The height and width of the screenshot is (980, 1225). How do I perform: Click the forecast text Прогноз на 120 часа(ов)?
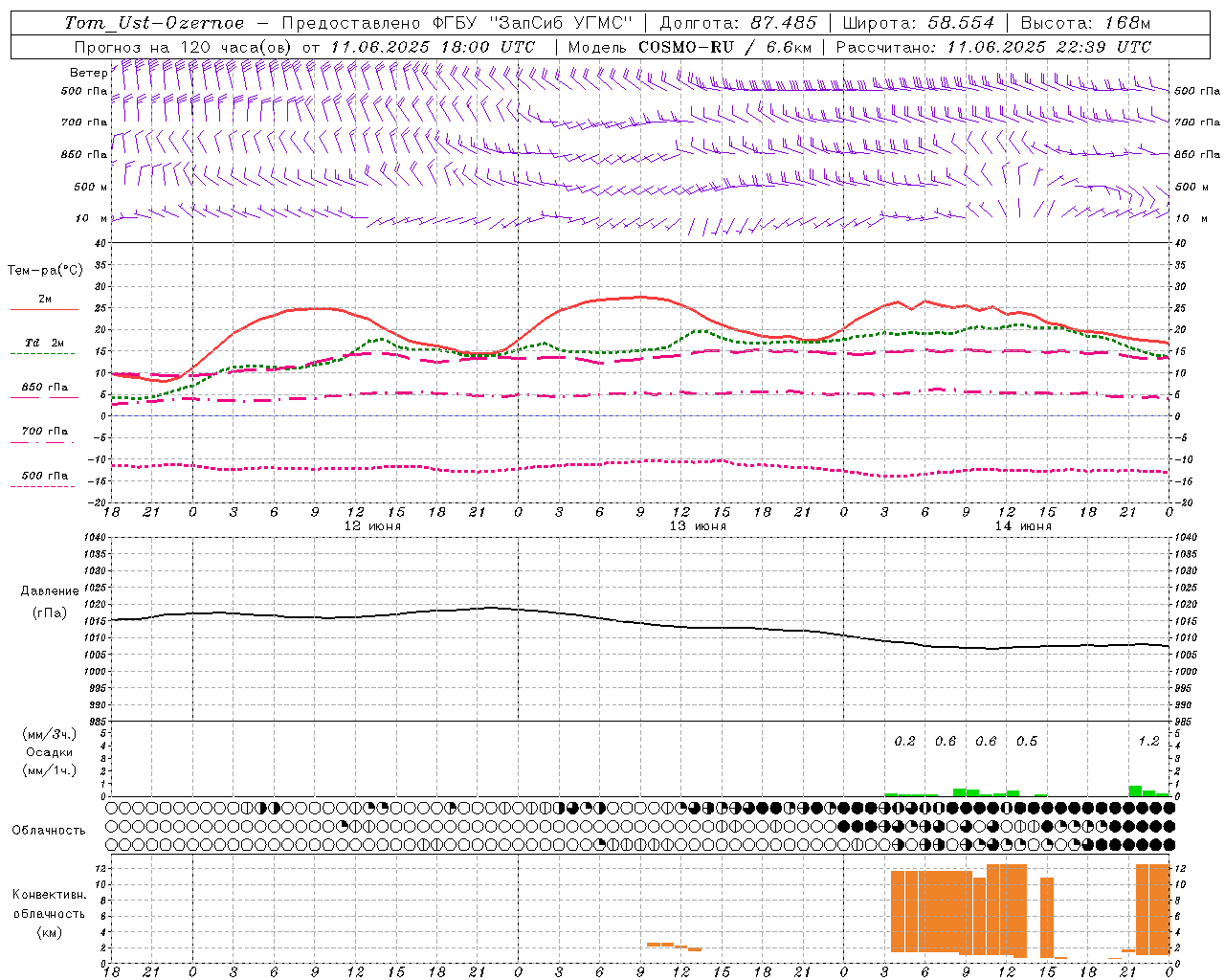point(184,47)
